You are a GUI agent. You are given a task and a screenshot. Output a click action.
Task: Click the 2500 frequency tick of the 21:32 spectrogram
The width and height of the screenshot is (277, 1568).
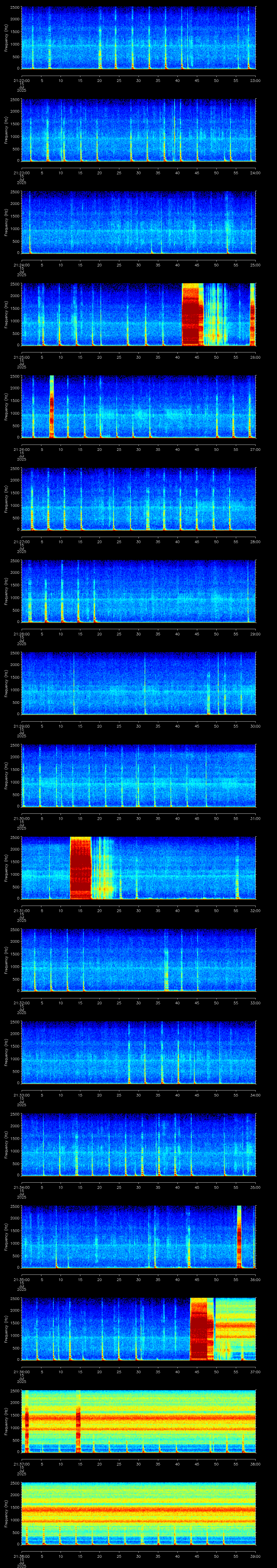point(15,931)
